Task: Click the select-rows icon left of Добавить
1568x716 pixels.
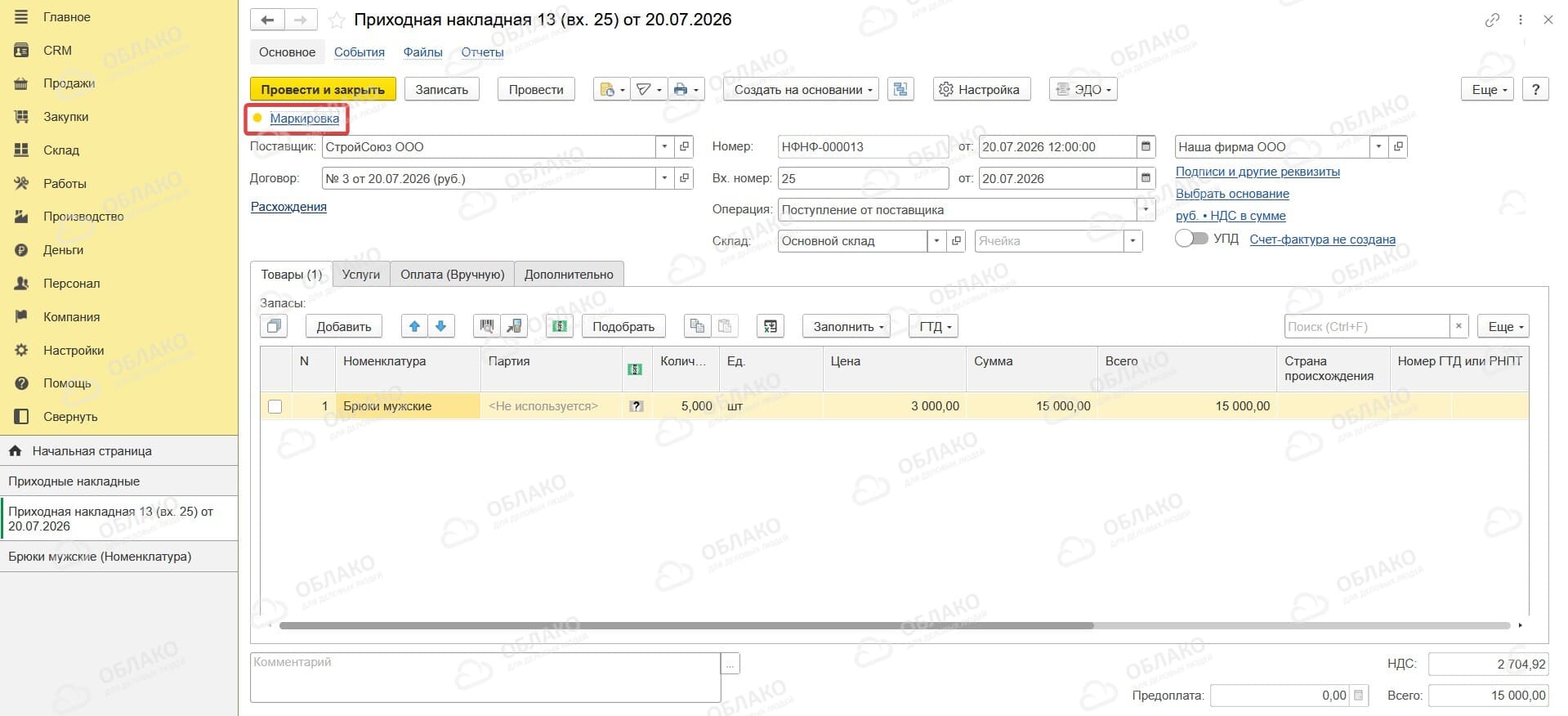Action: pos(274,326)
